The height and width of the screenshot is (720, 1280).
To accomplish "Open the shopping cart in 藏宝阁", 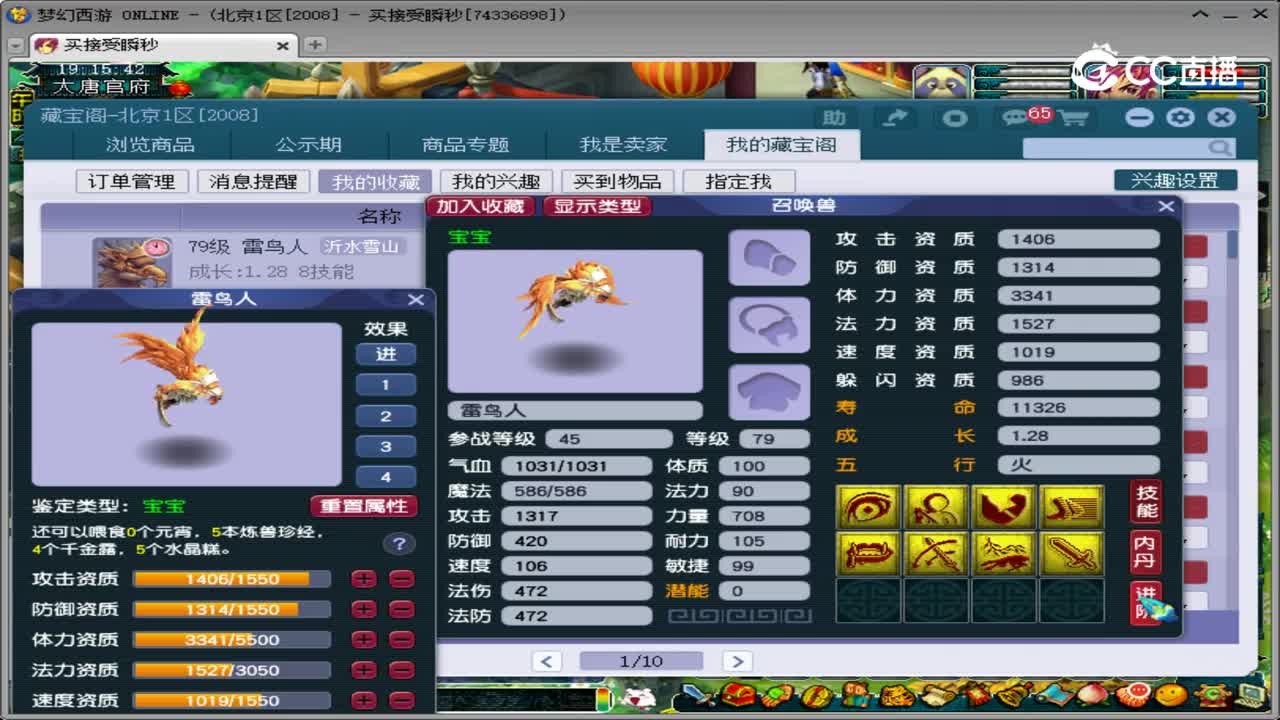I will 1073,118.
